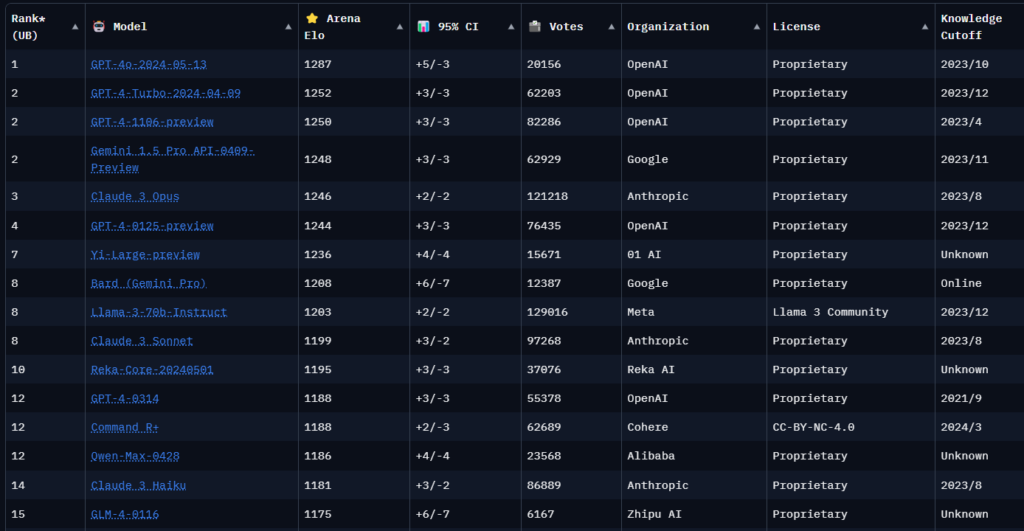
Task: Select Elo value 1246 for Claude 3 Opus
Action: point(317,196)
